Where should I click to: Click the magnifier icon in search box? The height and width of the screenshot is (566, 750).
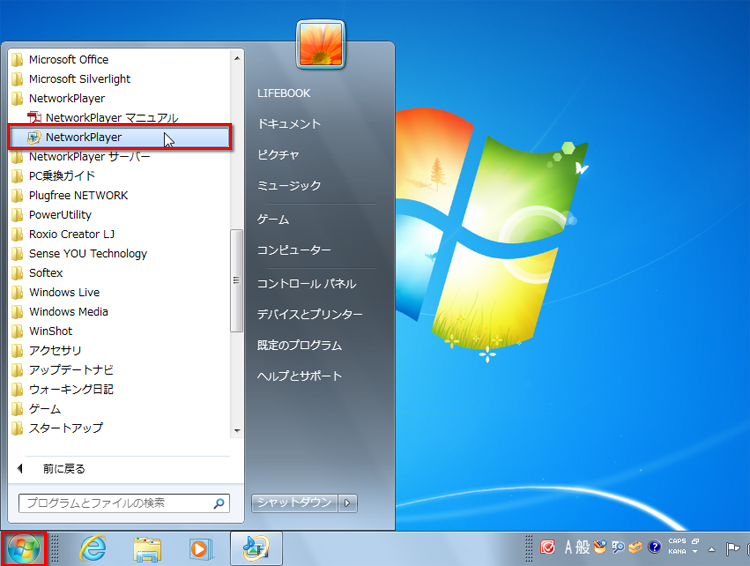click(x=219, y=503)
